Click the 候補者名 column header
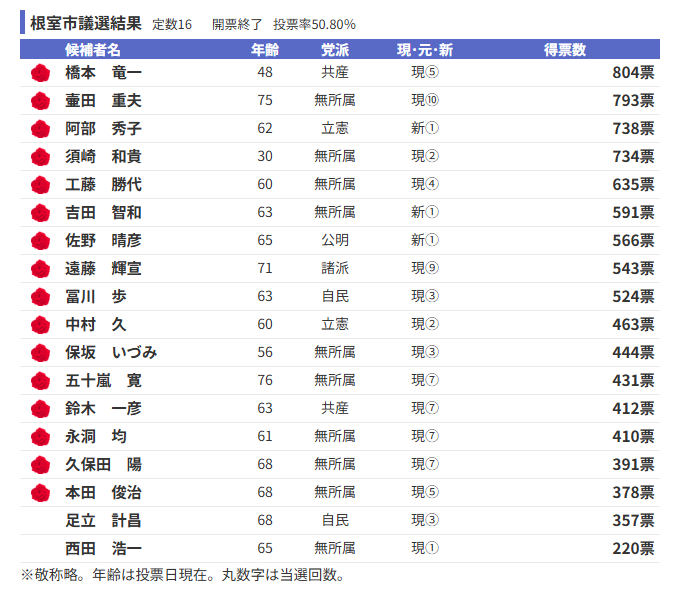Screen dimensions: 675x591 (x=93, y=50)
